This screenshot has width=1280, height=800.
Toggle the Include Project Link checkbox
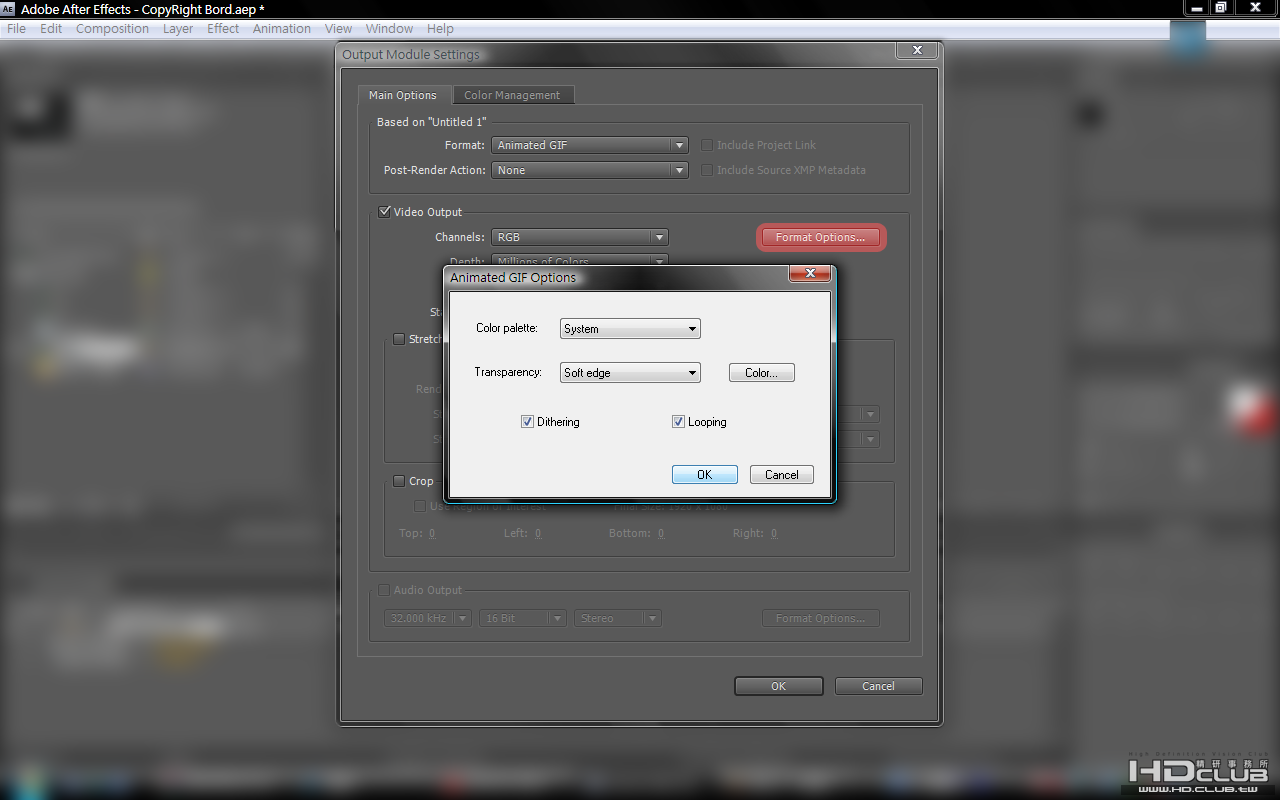(x=707, y=145)
